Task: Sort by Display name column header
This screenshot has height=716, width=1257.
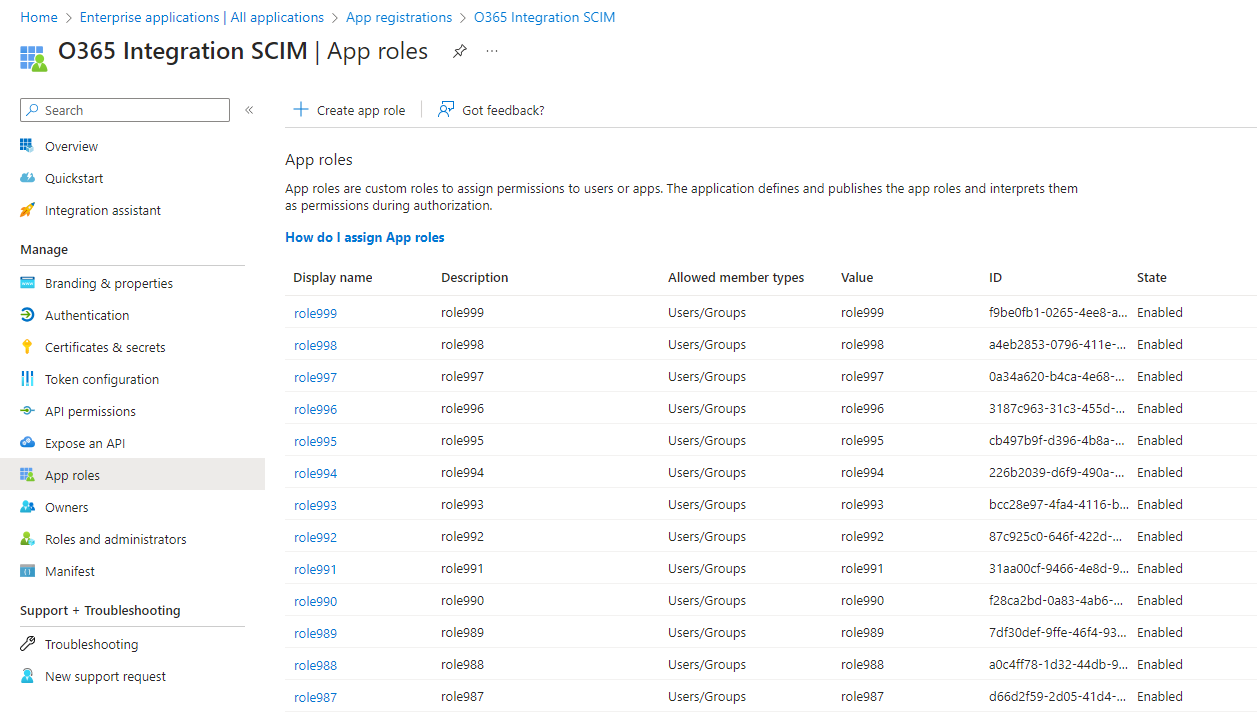Action: (x=332, y=277)
